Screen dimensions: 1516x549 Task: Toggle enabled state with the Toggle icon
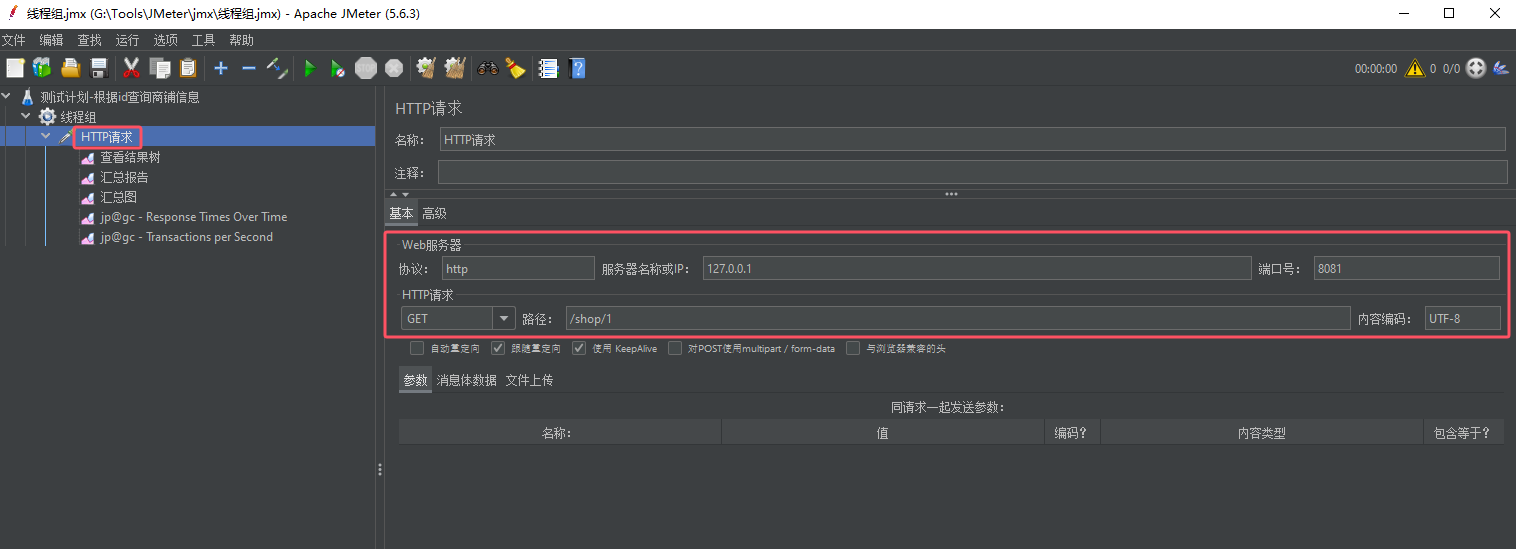click(x=277, y=68)
